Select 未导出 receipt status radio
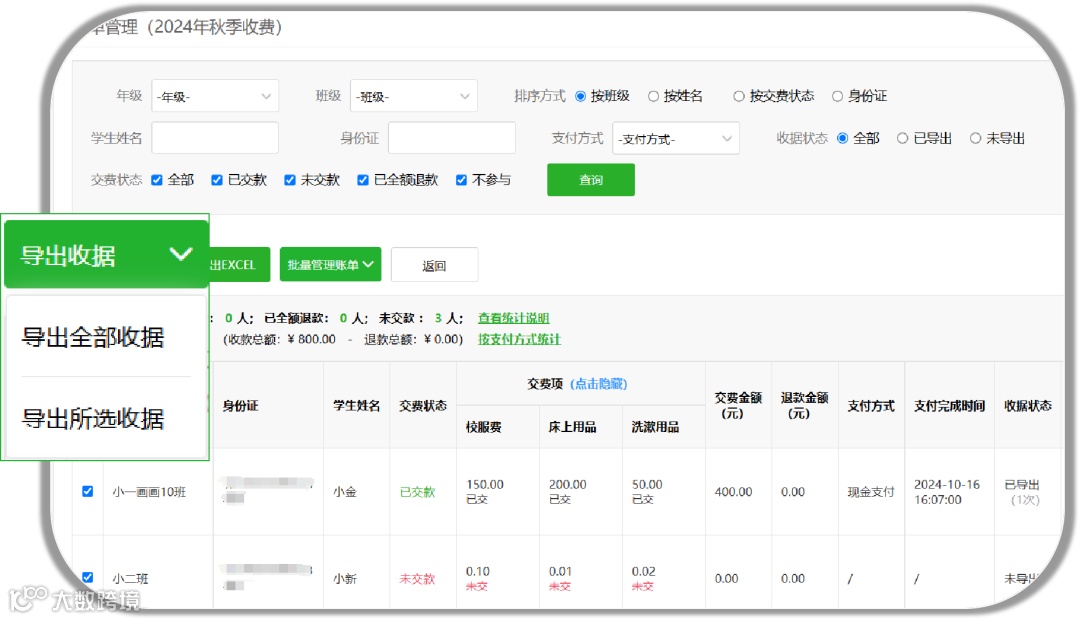This screenshot has height=620, width=1080. click(x=975, y=138)
